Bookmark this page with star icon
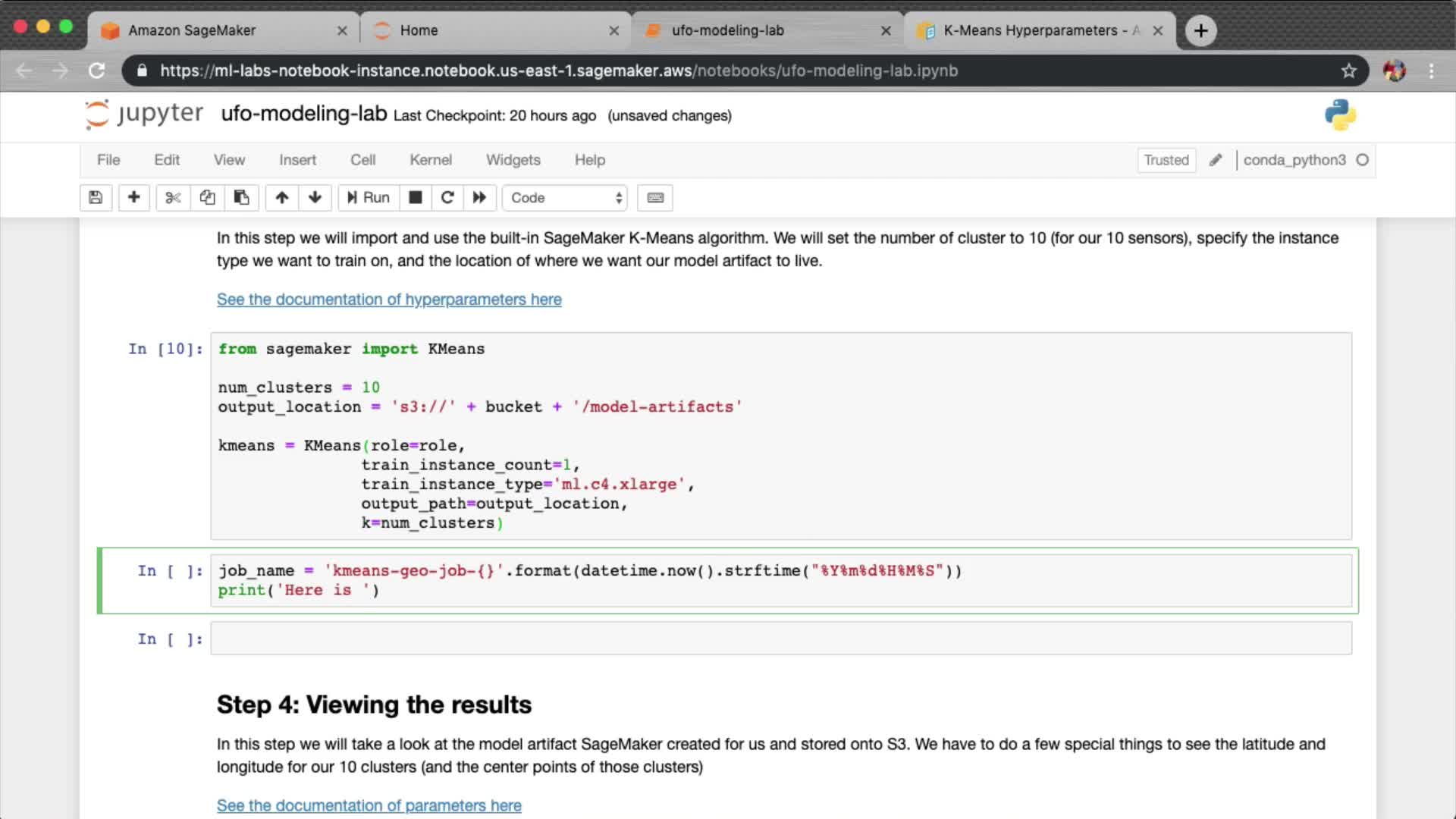Screen dimensions: 1456x819 click(1348, 71)
